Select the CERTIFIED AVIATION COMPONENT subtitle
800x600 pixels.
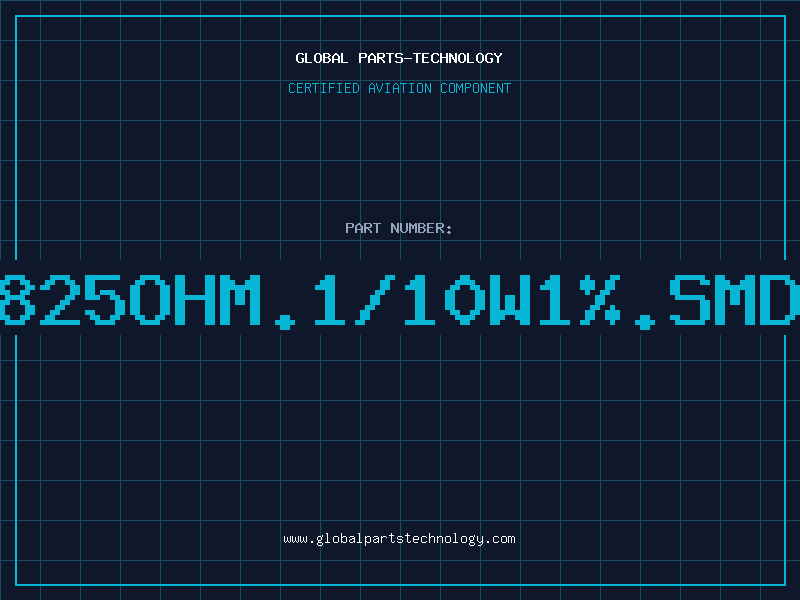click(x=399, y=88)
